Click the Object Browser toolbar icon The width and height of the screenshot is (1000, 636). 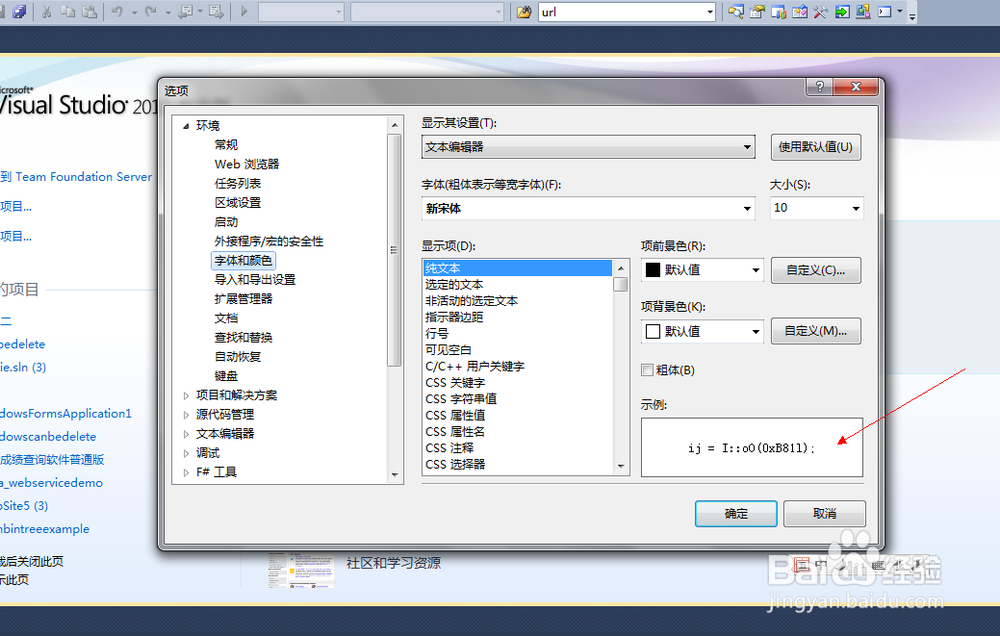tap(779, 11)
